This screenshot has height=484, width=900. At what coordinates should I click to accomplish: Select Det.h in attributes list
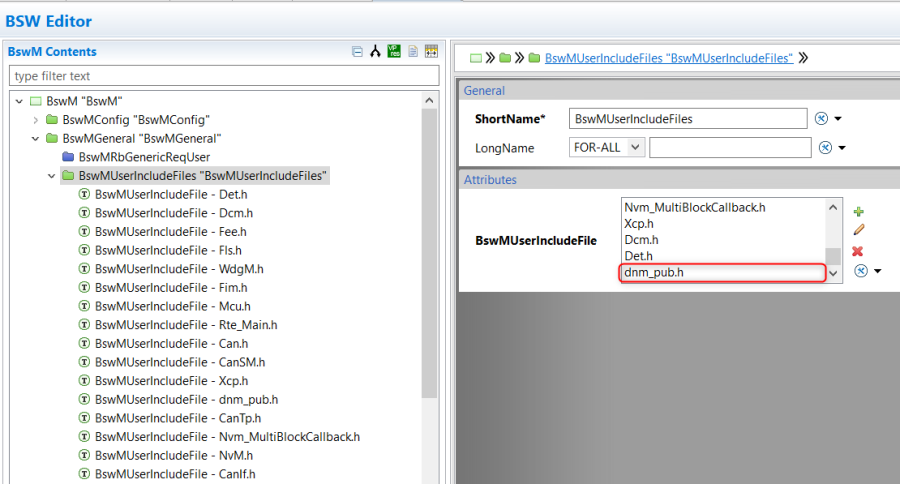(638, 256)
